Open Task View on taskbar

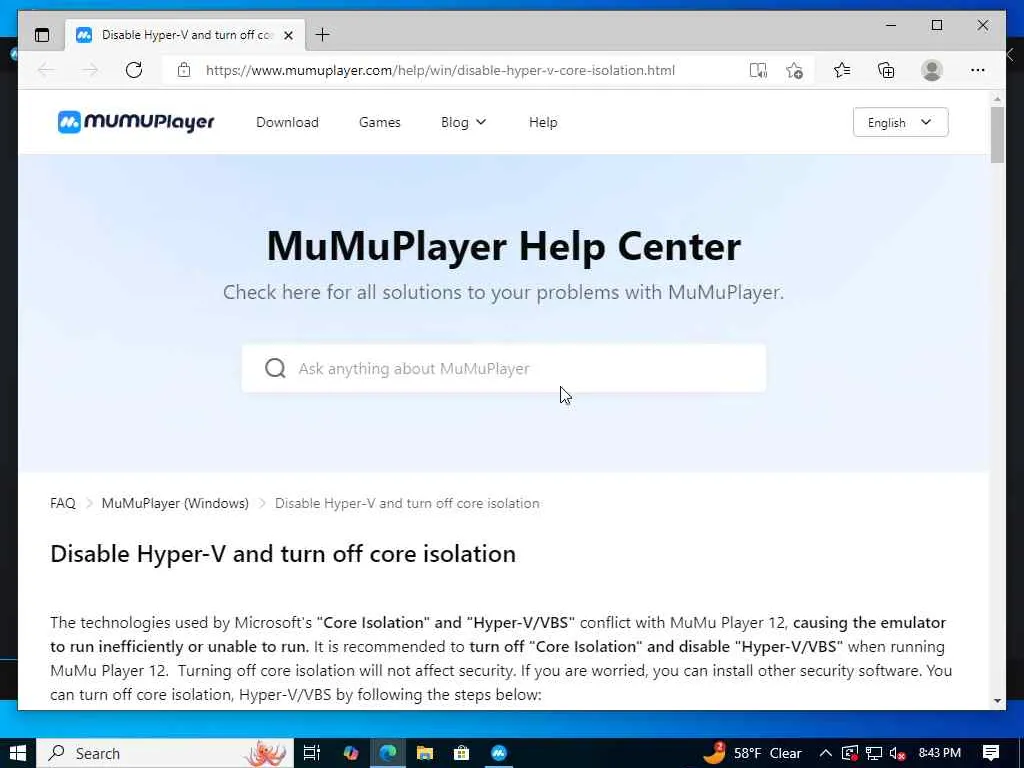point(312,753)
